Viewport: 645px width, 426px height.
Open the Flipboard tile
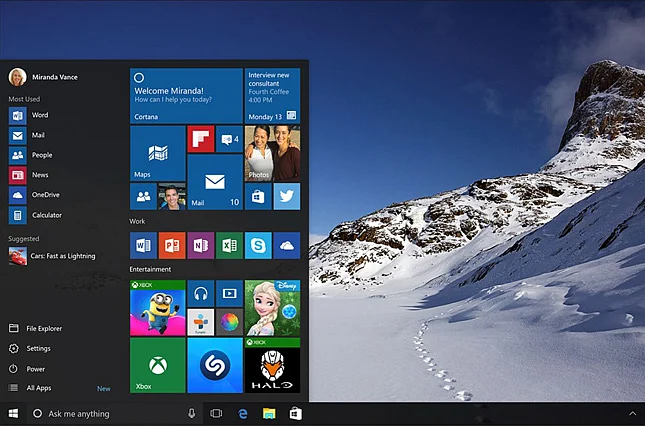[x=201, y=139]
